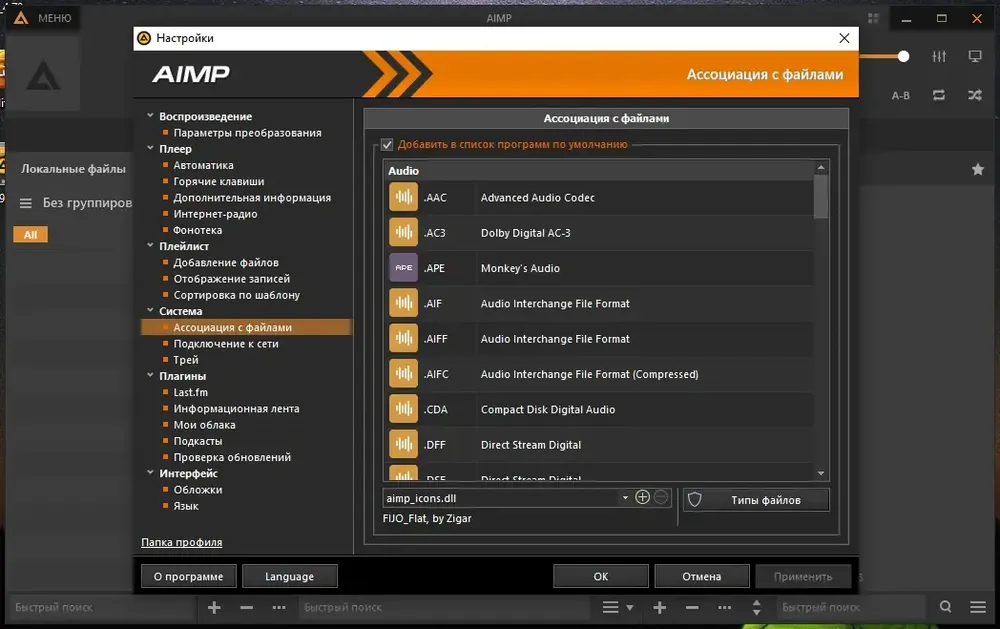Toggle repeat icon in AIMP player
The image size is (1000, 629).
pyautogui.click(x=939, y=95)
